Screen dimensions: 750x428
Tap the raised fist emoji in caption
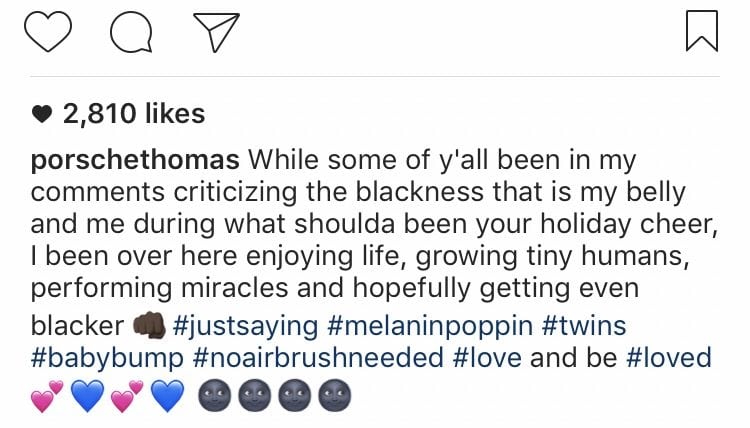point(146,327)
